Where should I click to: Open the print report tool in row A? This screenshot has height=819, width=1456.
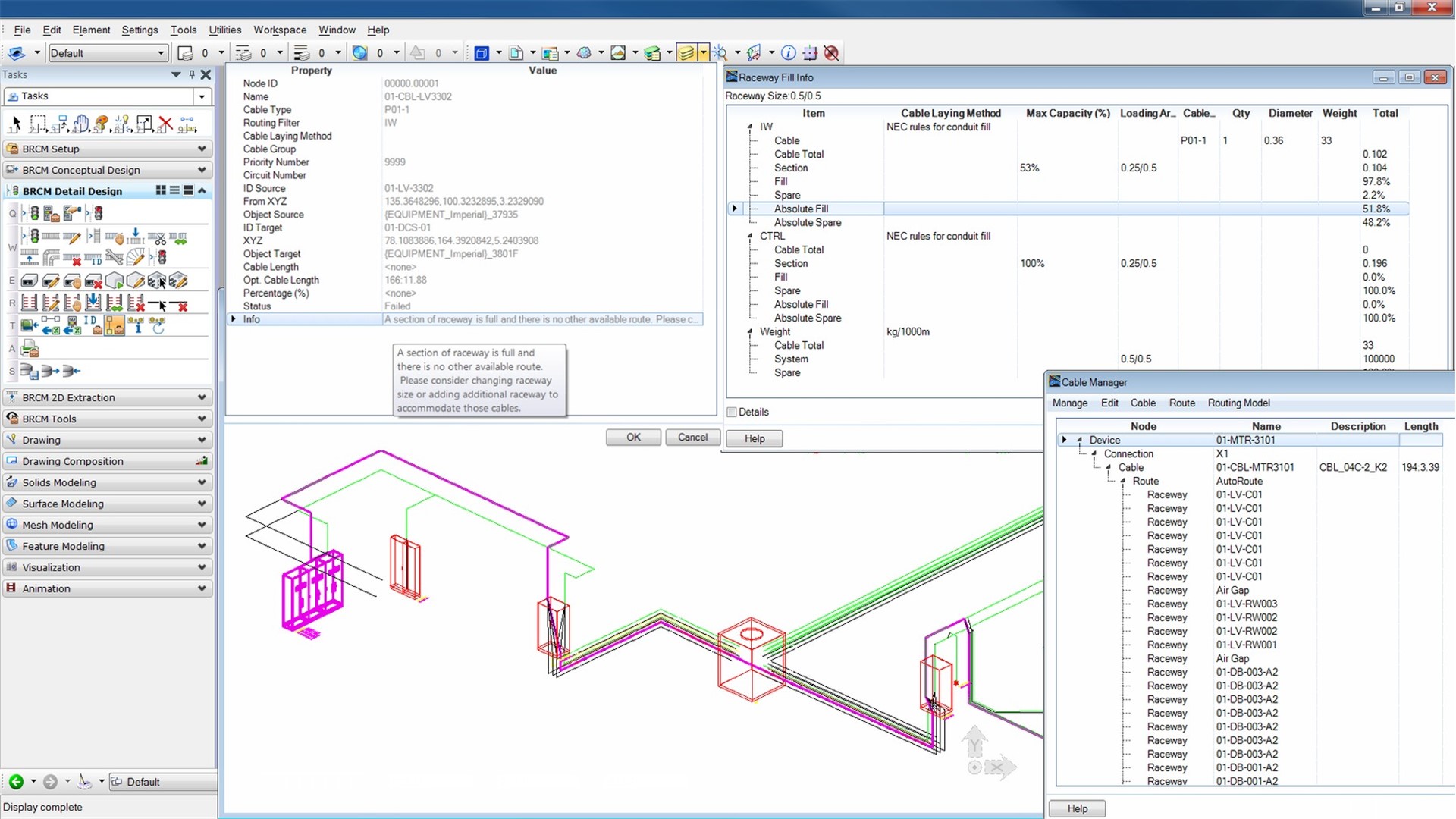coord(30,349)
